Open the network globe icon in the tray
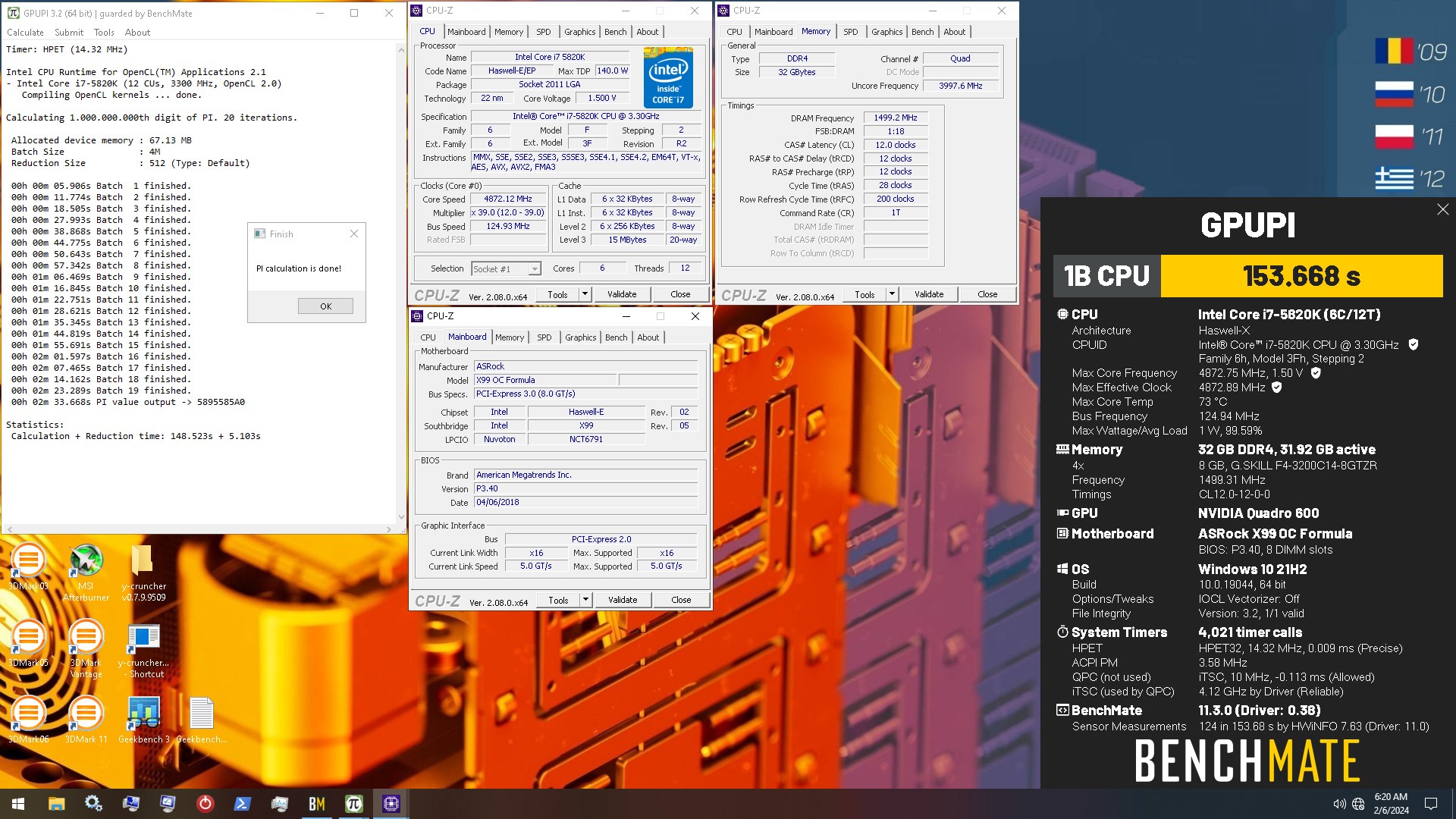The image size is (1456, 819). pyautogui.click(x=1358, y=804)
